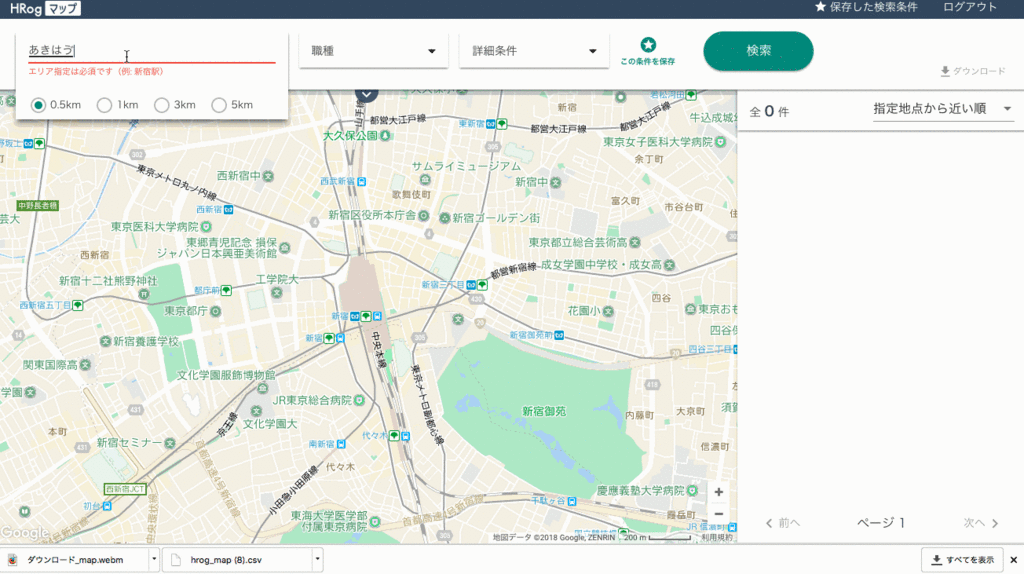Click the 東京医科大学病院 marker
This screenshot has height=574, width=1024.
pyautogui.click(x=206, y=227)
